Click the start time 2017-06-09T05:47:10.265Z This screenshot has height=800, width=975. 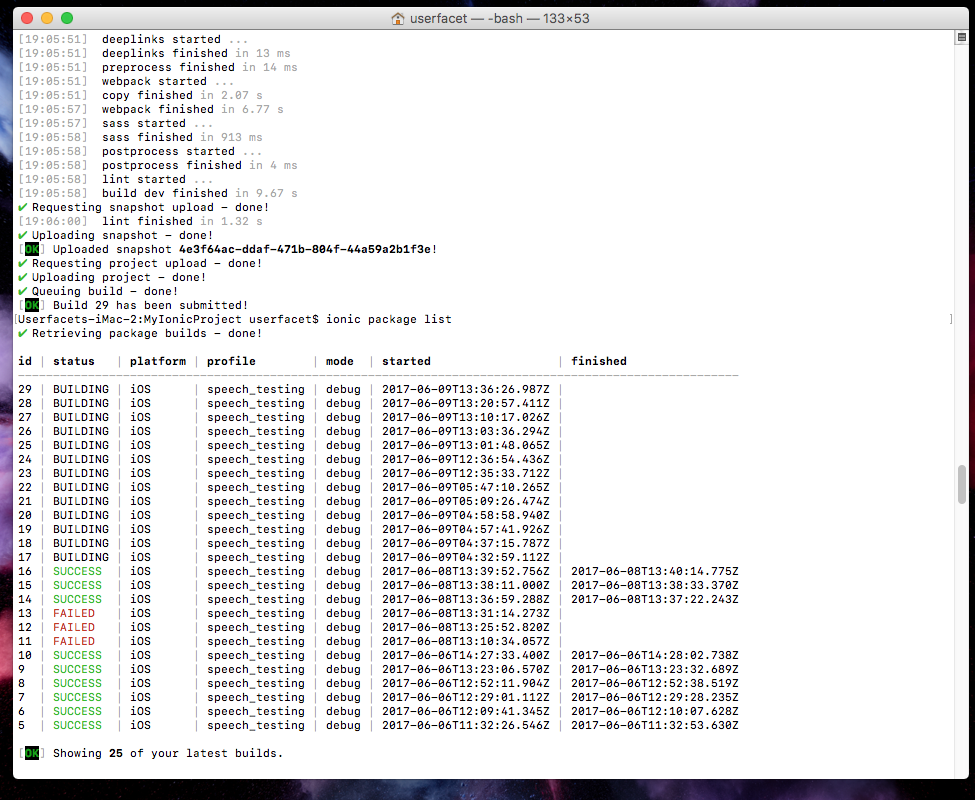coord(466,487)
